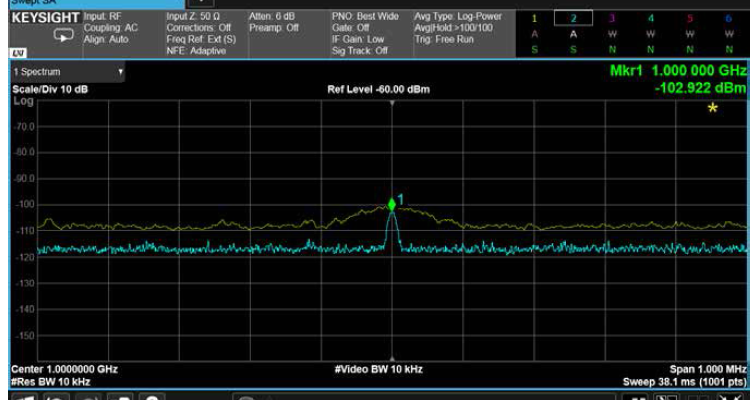
Task: Select trace 3 in the trace panel
Action: pos(612,19)
